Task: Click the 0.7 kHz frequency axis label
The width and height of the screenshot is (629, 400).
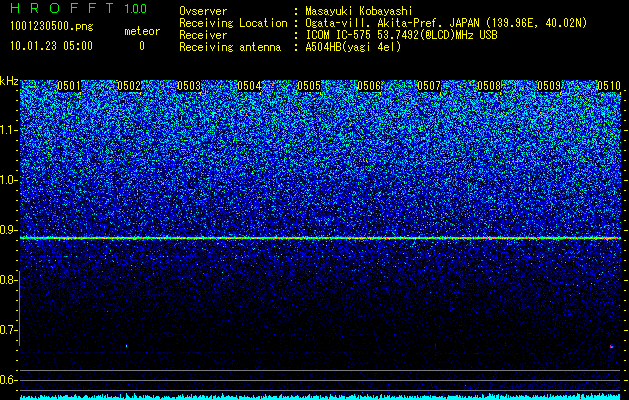Action: (x=7, y=330)
